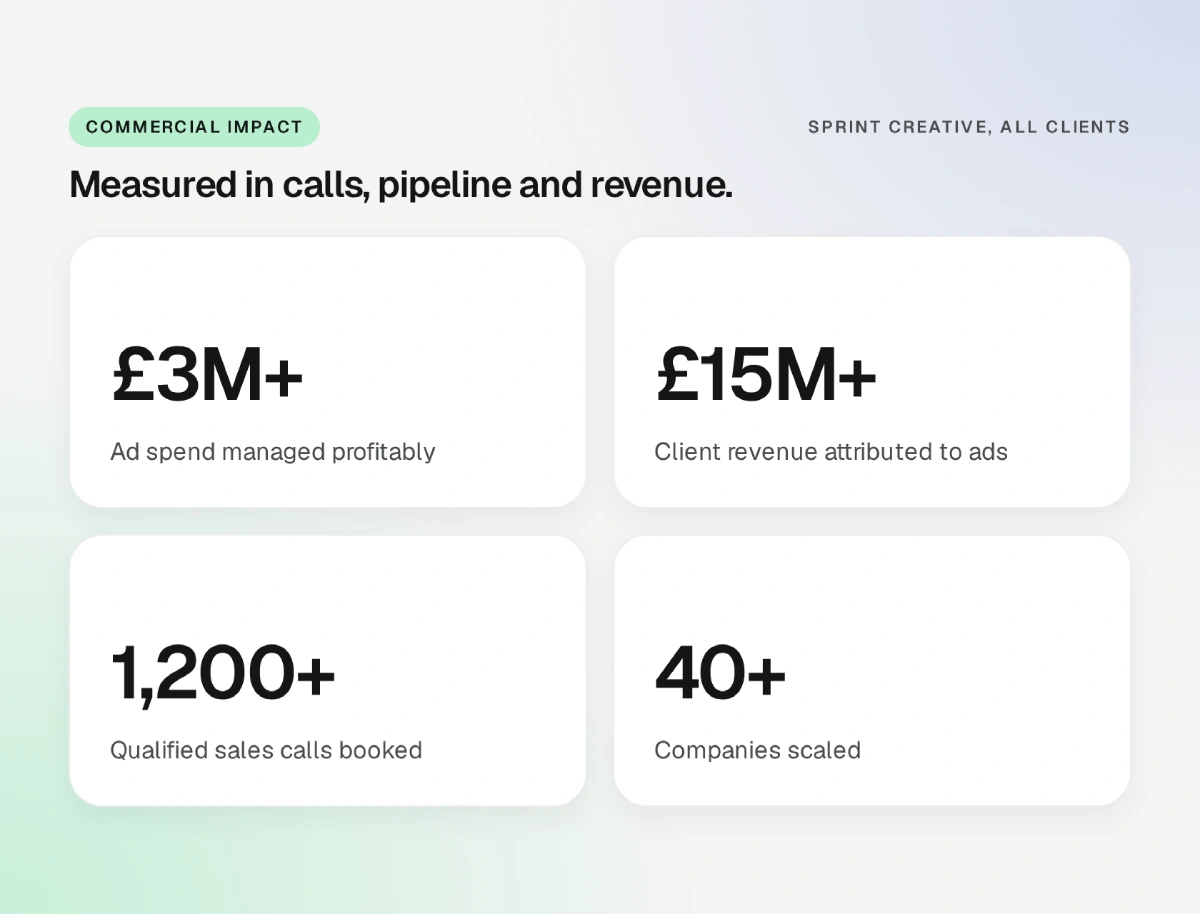Select the SPRINT CREATIVE, ALL CLIENTS label
This screenshot has width=1200, height=914.
coord(969,127)
